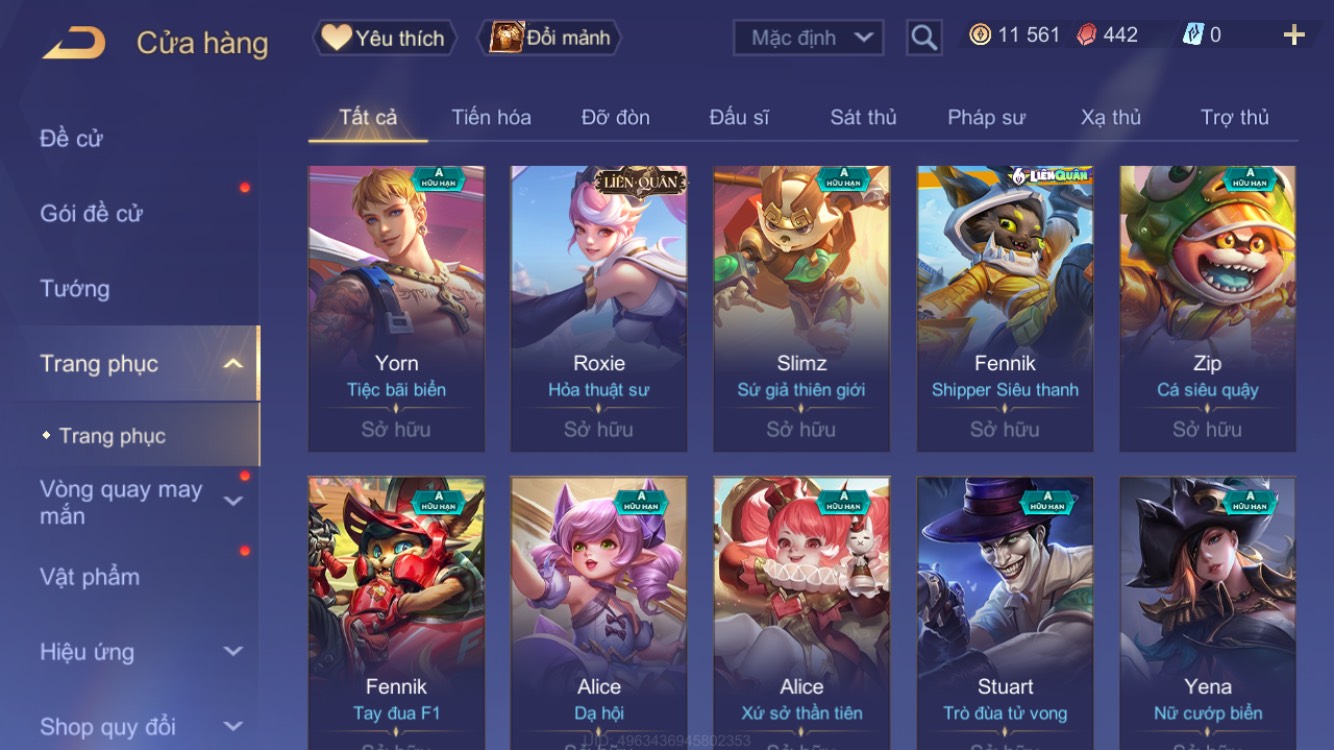Image resolution: width=1334 pixels, height=750 pixels.
Task: Expand Vòng quay may mắn section
Action: click(x=233, y=501)
